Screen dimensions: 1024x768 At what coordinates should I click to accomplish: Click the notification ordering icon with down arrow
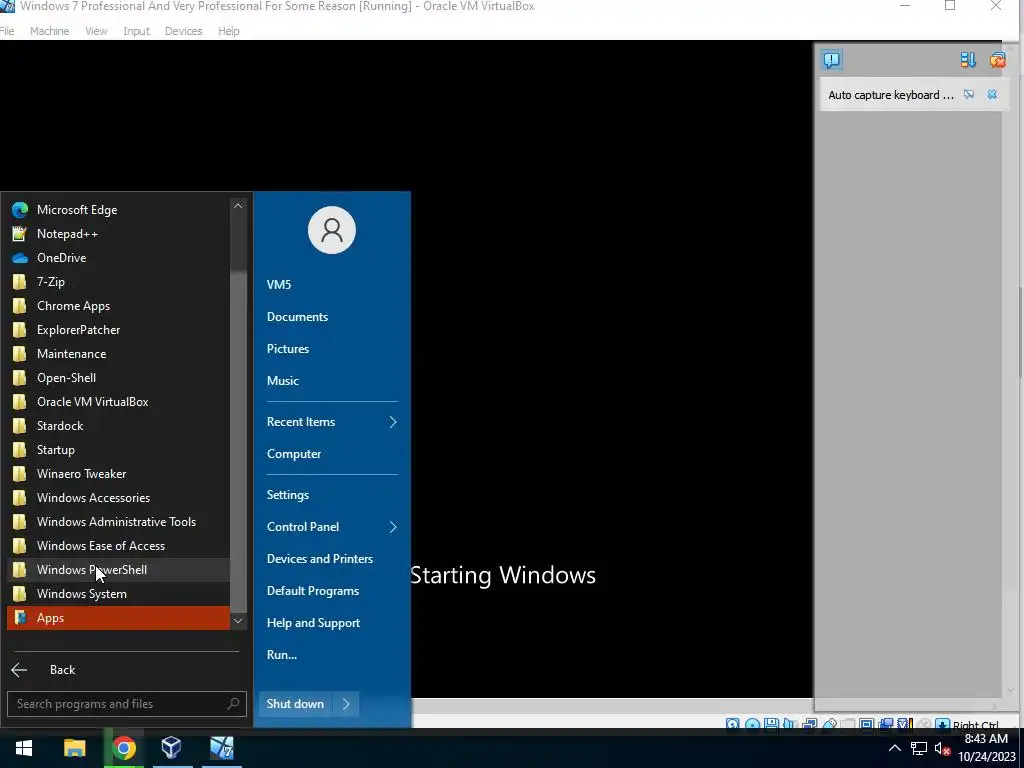(968, 60)
